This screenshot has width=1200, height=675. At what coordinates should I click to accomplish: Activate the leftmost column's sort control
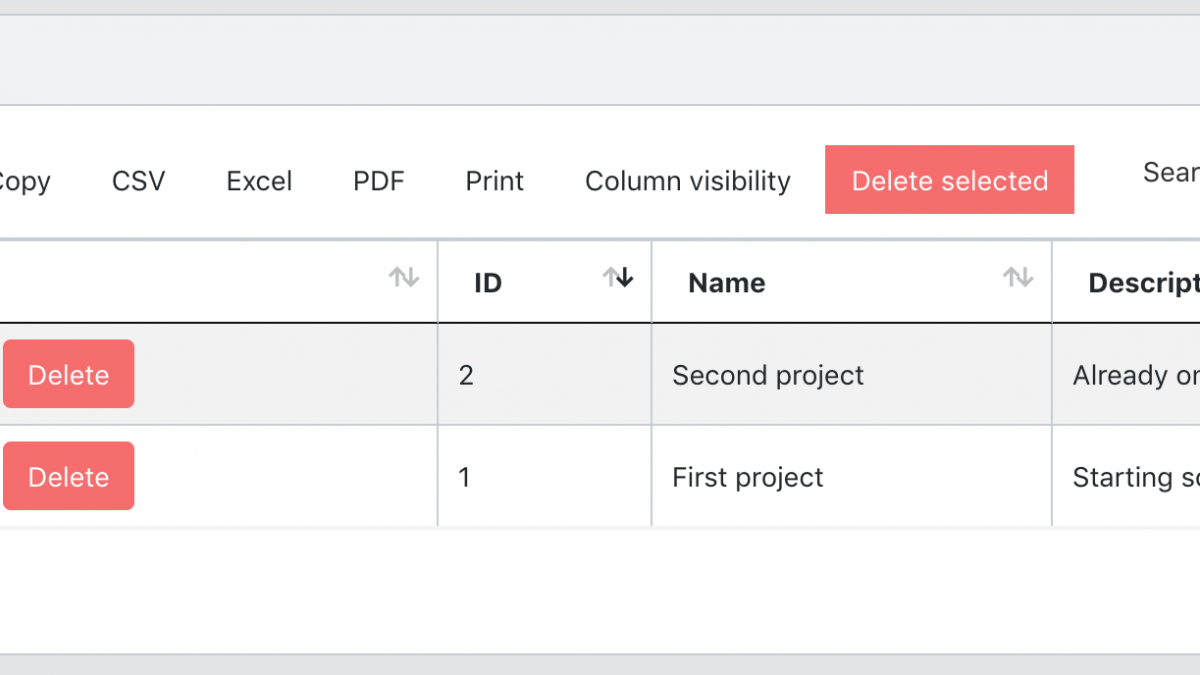pyautogui.click(x=404, y=278)
